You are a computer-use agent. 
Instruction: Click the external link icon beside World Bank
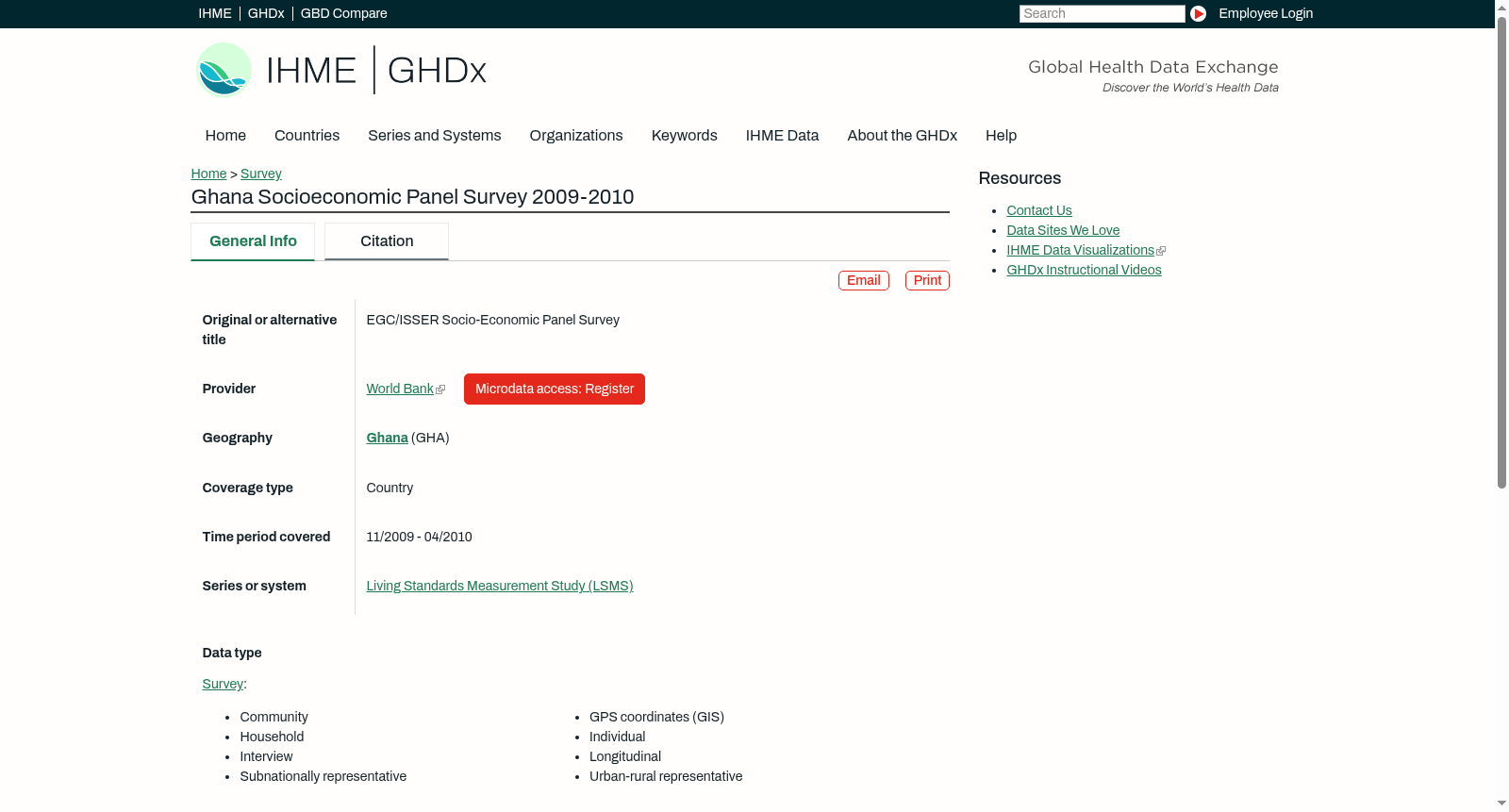tap(440, 389)
